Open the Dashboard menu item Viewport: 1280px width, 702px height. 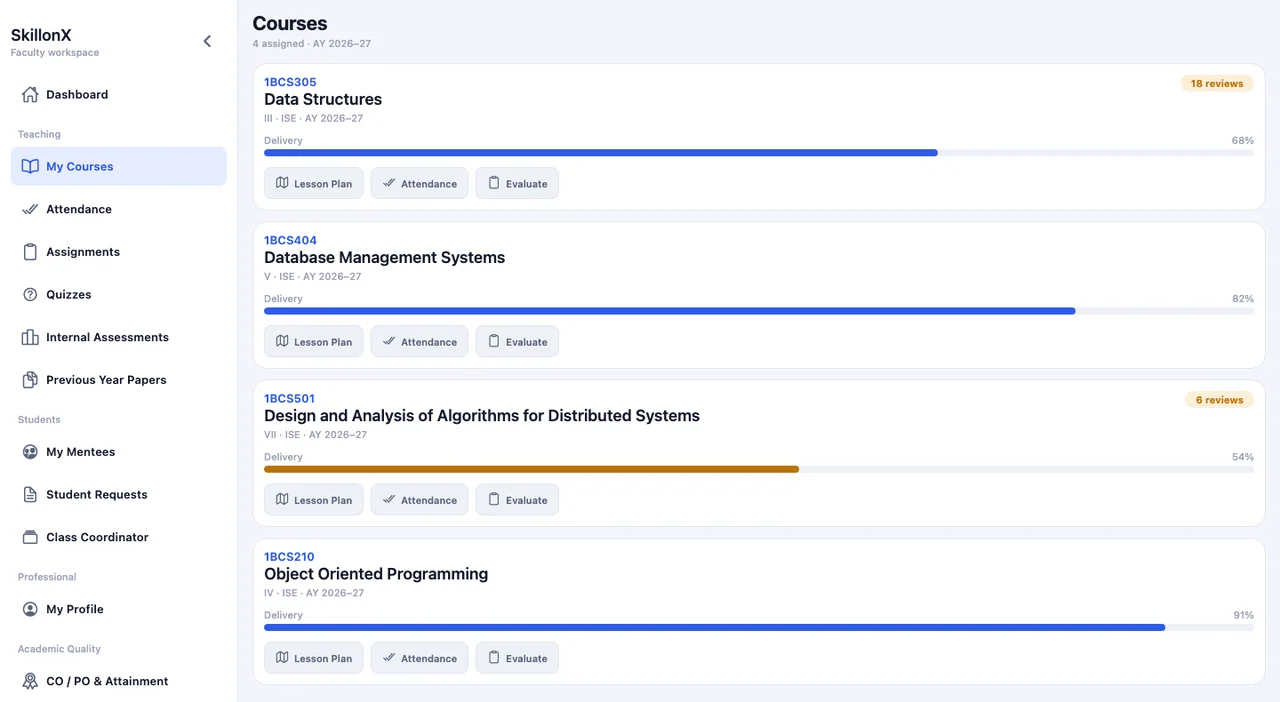119,94
